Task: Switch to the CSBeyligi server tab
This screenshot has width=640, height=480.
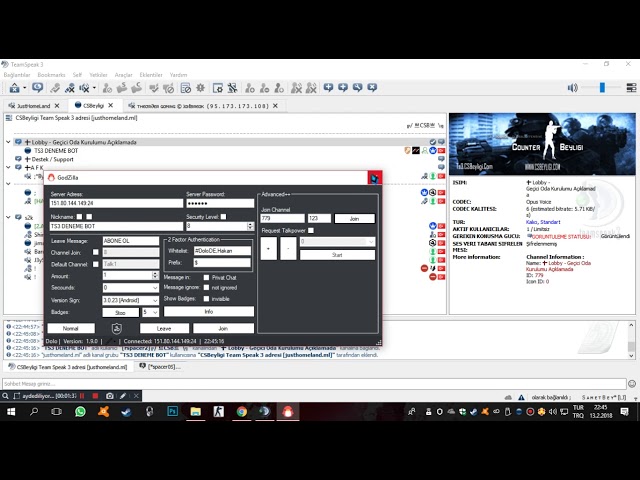Action: [x=94, y=105]
